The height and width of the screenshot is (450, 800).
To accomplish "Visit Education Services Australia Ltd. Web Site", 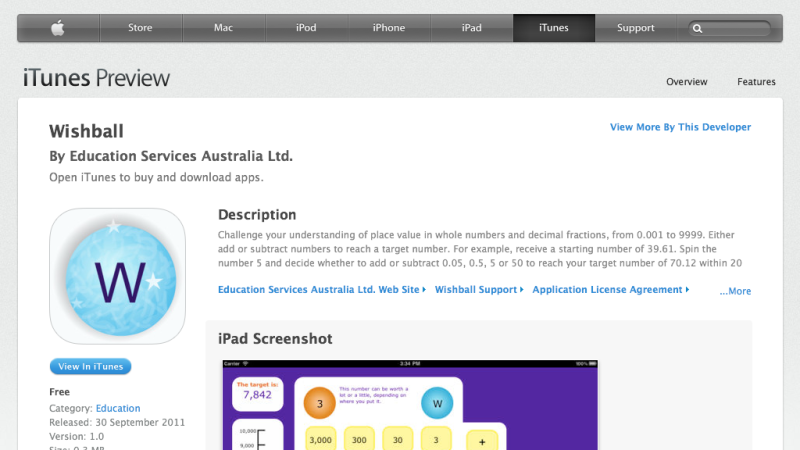I will coord(321,289).
